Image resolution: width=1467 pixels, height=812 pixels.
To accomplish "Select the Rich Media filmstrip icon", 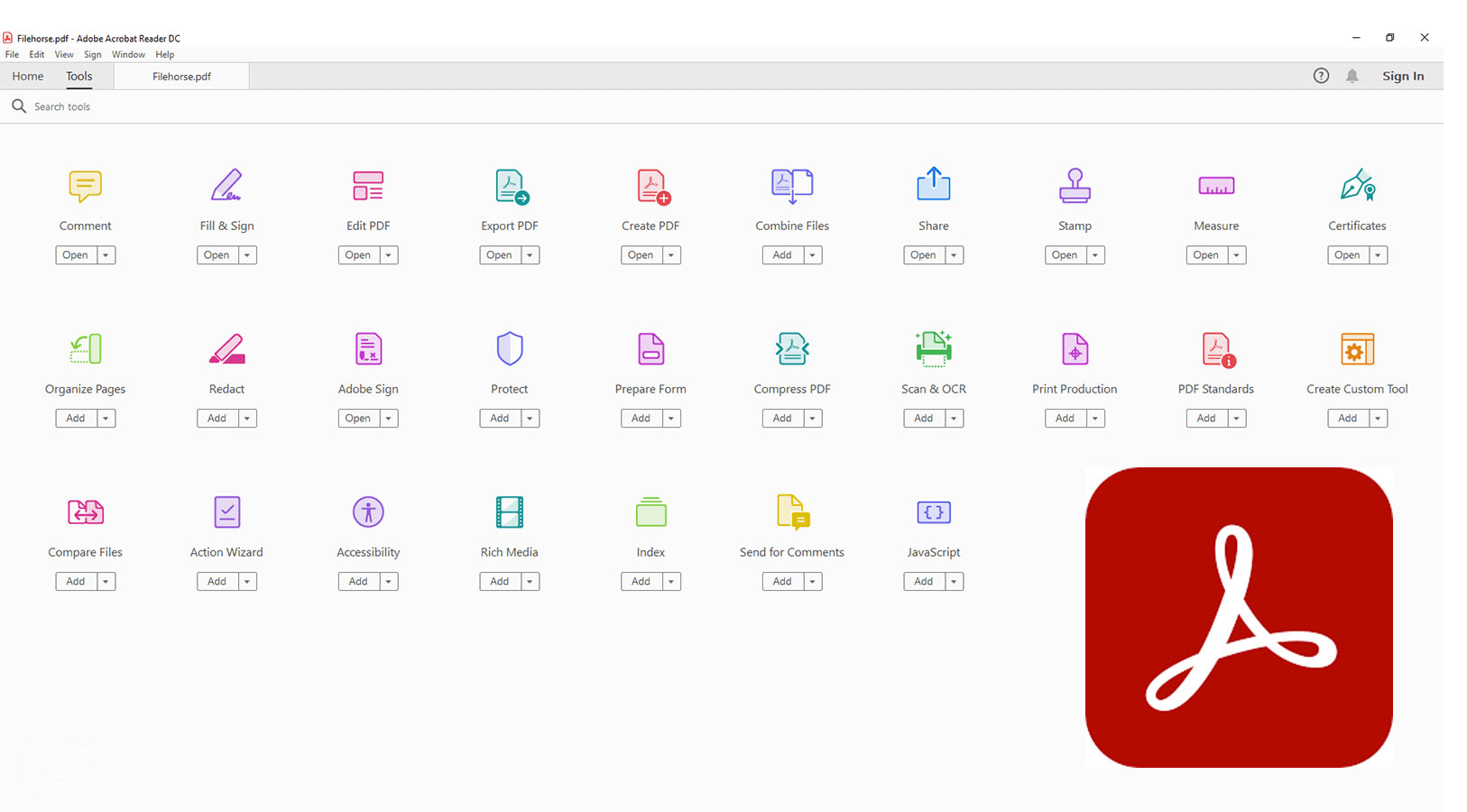I will (509, 512).
